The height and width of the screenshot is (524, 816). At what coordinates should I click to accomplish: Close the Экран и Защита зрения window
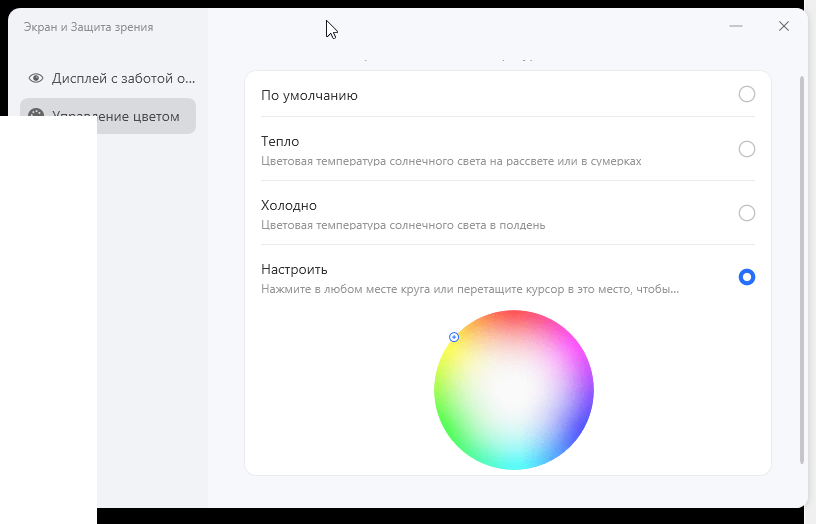[784, 26]
